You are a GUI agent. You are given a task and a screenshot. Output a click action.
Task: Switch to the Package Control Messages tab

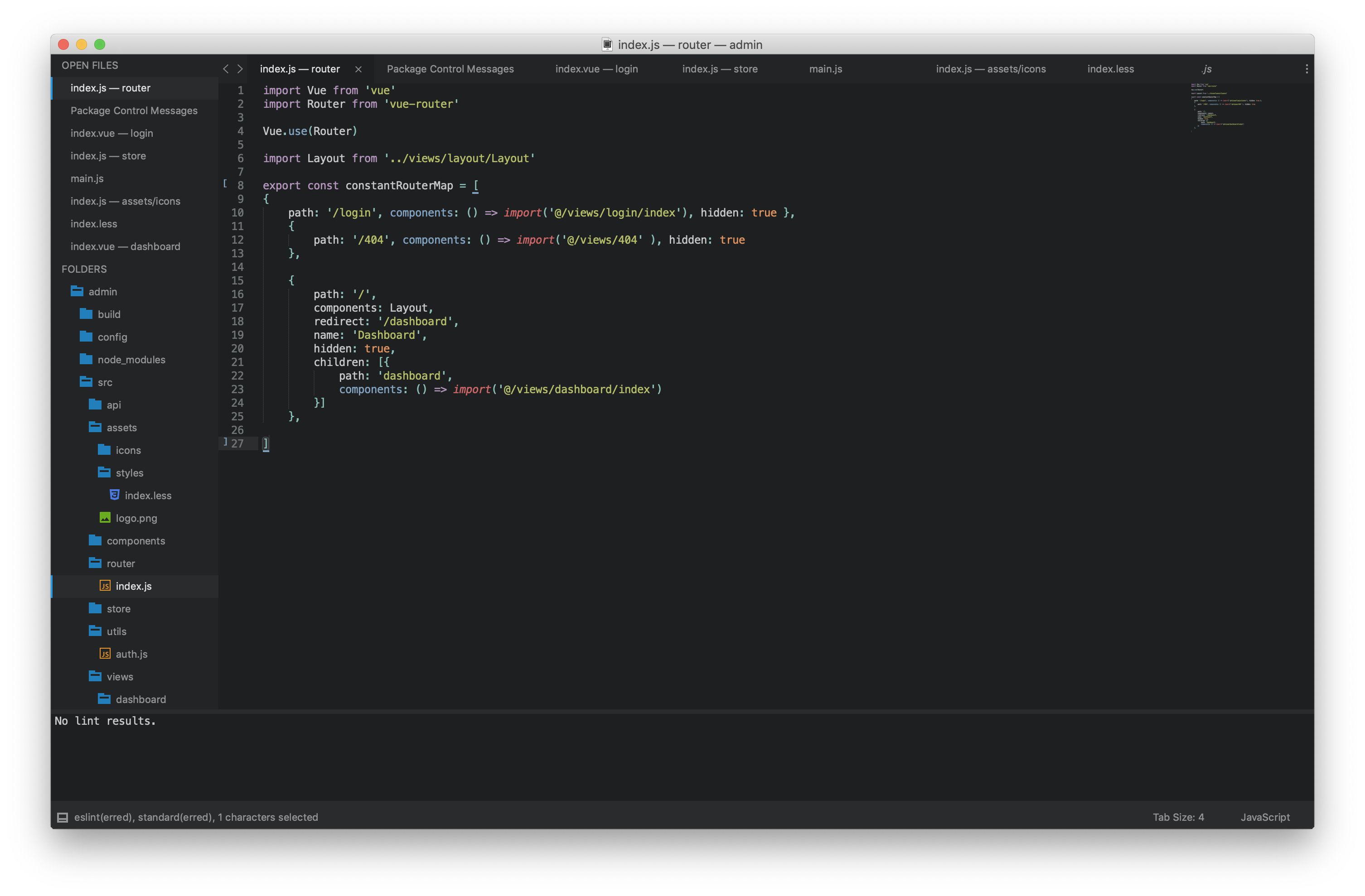click(450, 69)
